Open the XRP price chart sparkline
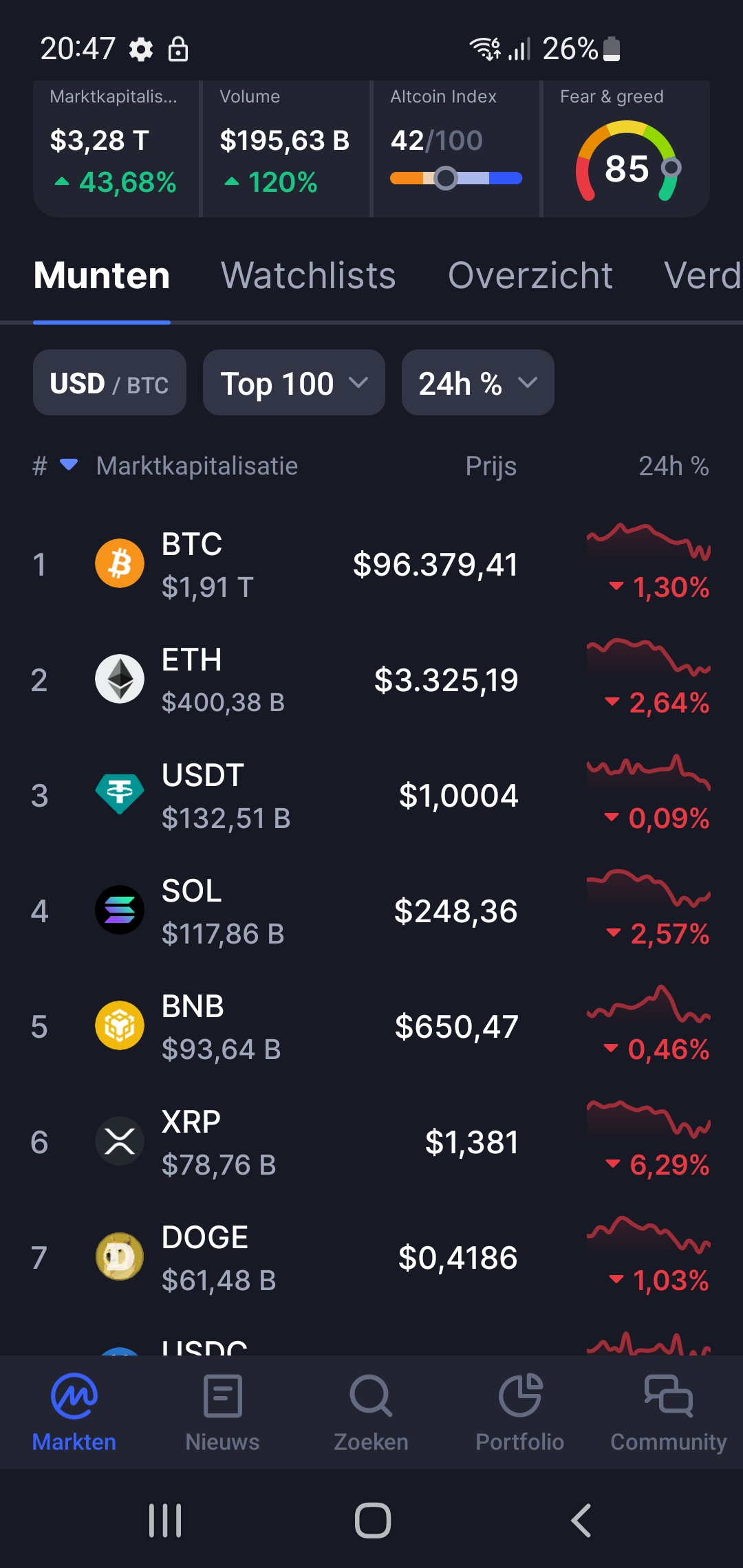Image resolution: width=743 pixels, height=1568 pixels. [648, 1118]
